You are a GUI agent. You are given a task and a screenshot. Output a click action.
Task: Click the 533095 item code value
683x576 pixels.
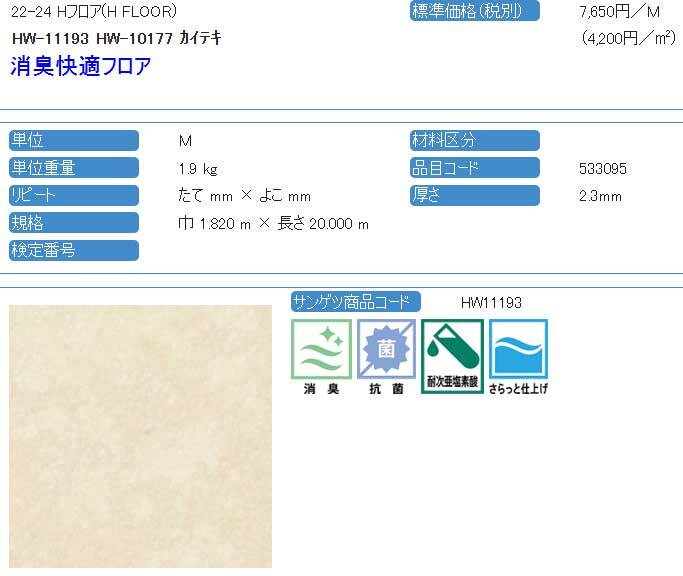point(603,169)
